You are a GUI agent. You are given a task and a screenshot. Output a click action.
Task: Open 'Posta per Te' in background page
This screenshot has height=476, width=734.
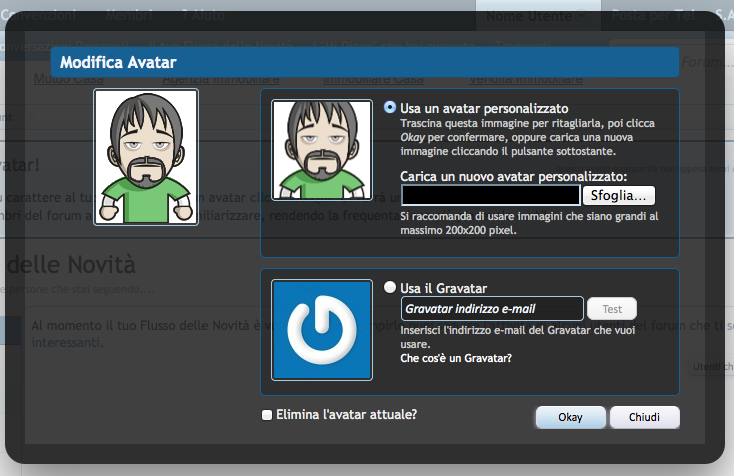pos(653,15)
